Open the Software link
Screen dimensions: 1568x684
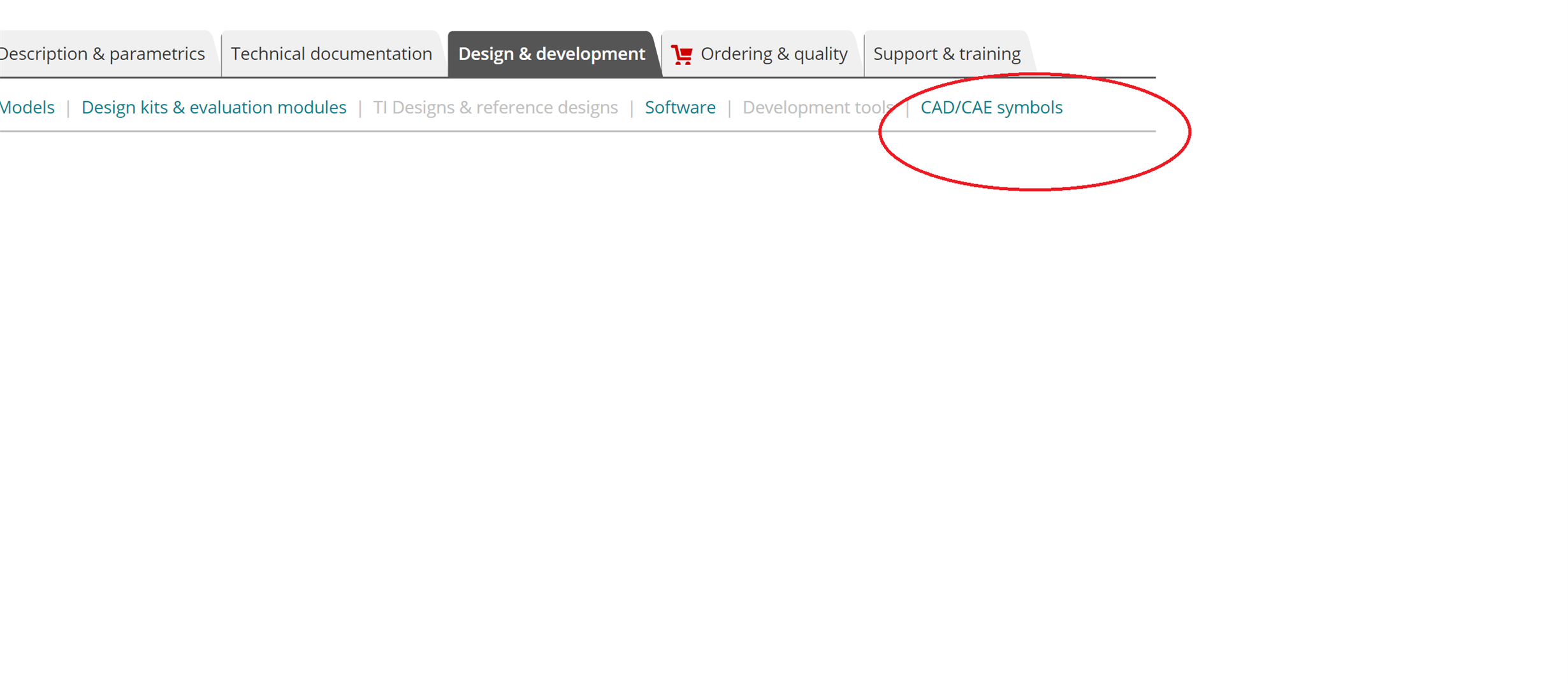click(x=680, y=107)
